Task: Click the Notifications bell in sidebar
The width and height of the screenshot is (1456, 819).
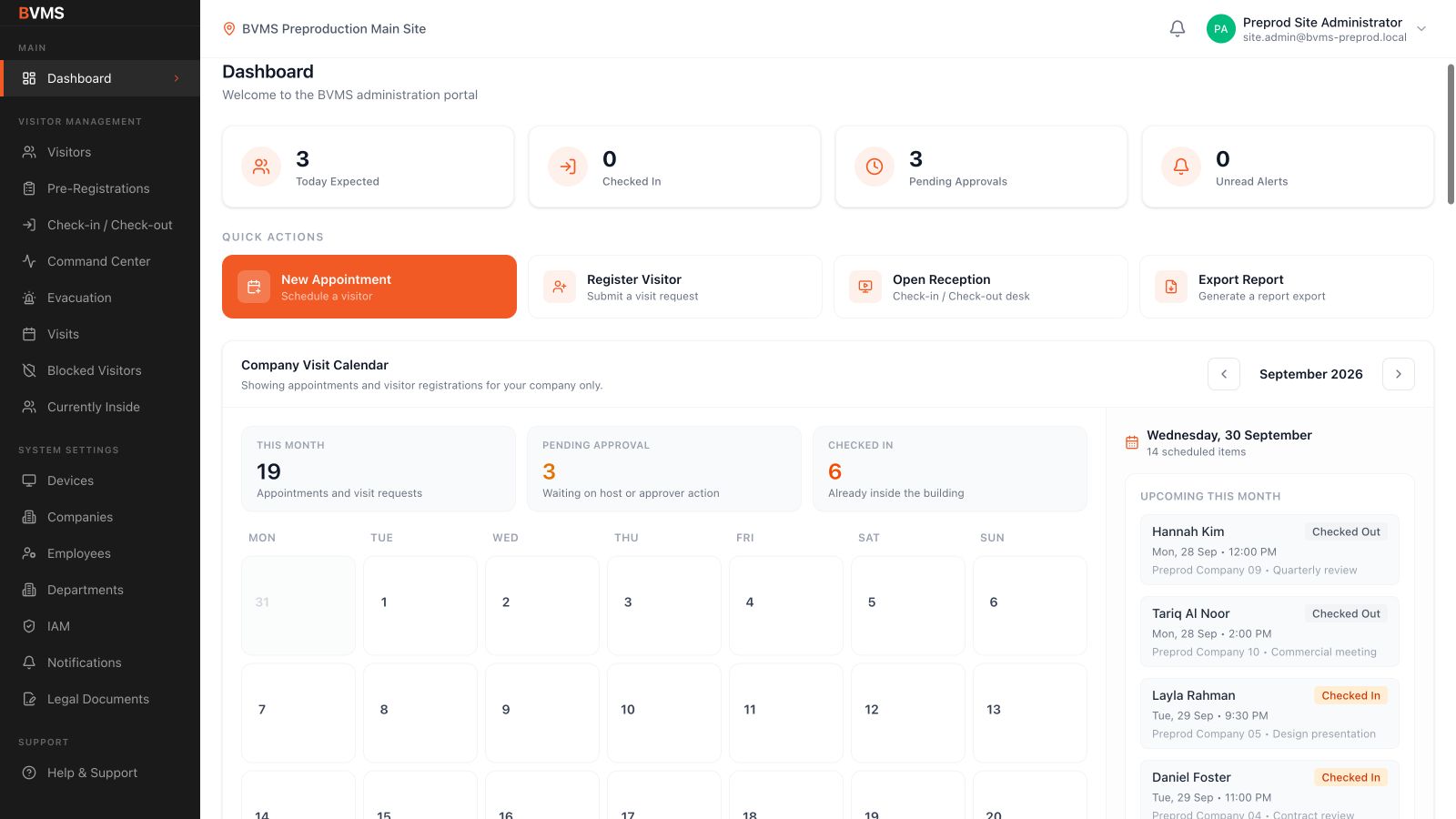Action: (x=29, y=662)
